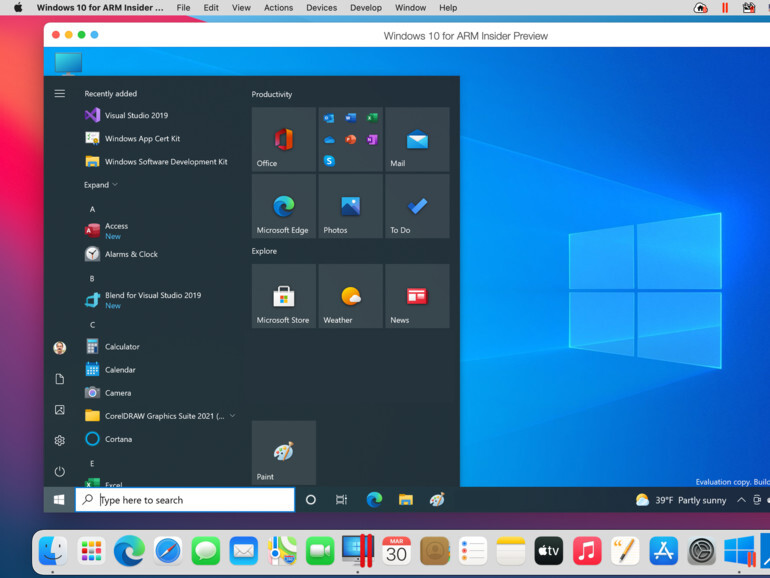The width and height of the screenshot is (770, 578).
Task: Open the Microsoft Store tile
Action: [283, 296]
